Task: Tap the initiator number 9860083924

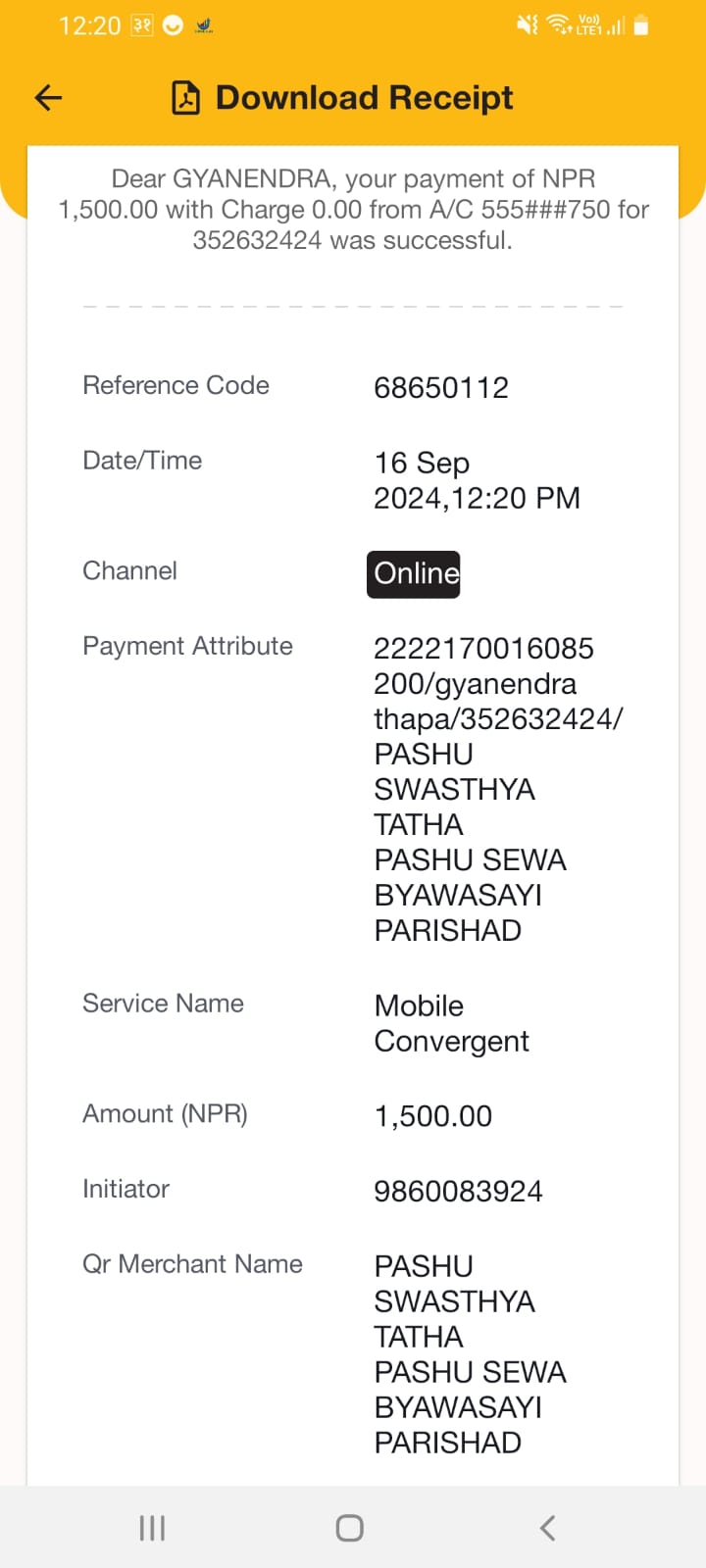Action: pos(458,1191)
